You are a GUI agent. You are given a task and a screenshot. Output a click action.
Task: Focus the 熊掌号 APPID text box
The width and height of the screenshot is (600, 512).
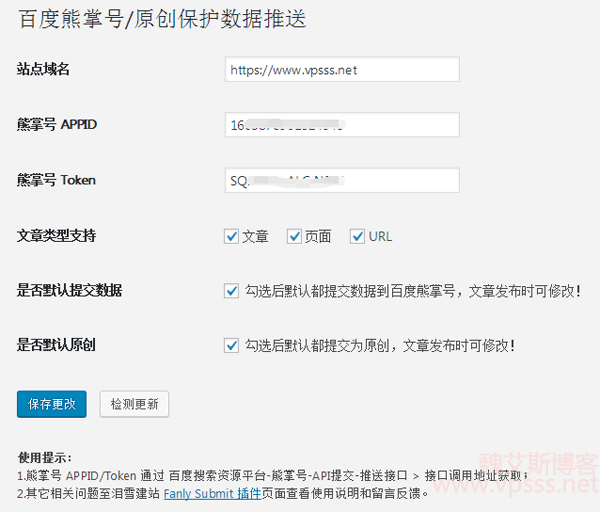342,125
